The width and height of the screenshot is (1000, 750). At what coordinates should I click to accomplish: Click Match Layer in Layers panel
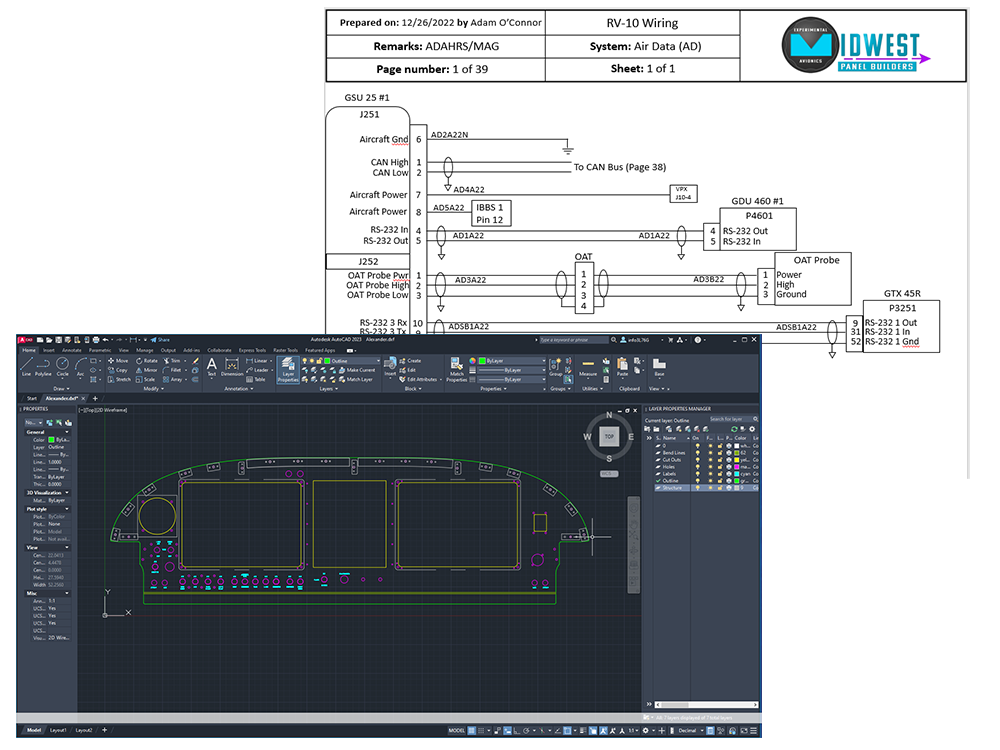pyautogui.click(x=356, y=379)
